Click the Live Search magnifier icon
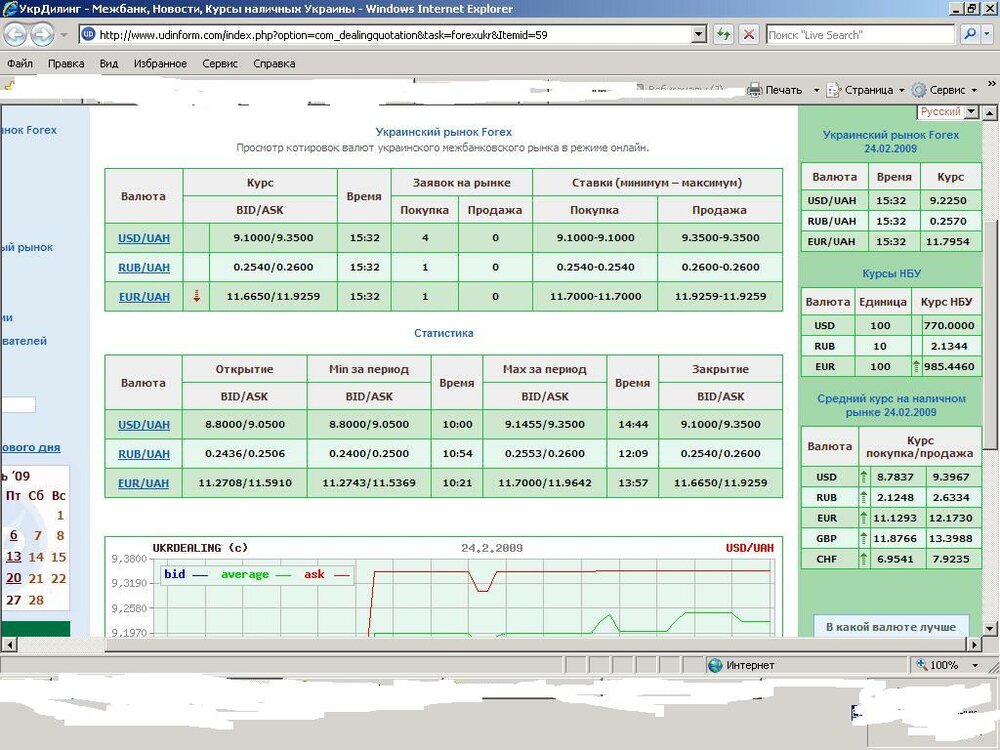 coord(970,34)
